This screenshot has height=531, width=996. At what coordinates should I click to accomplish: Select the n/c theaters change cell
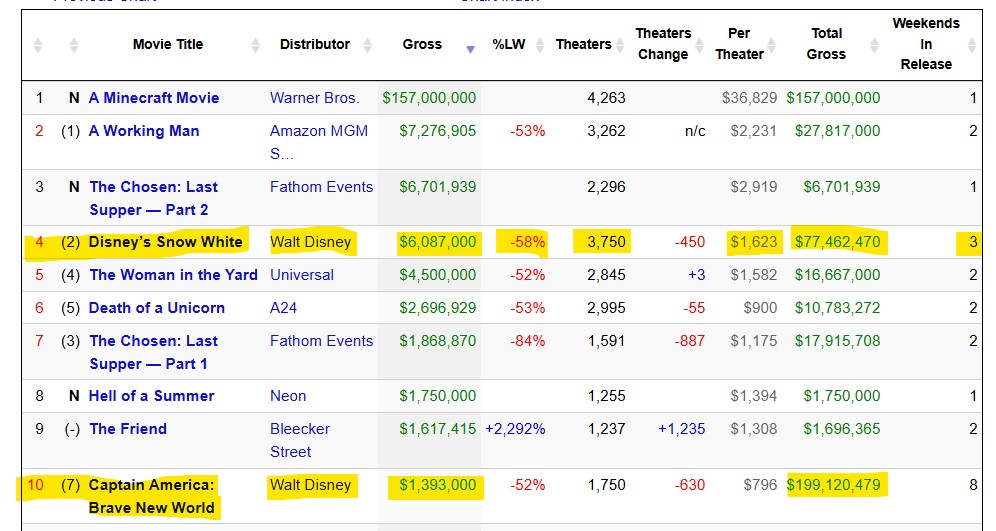pos(695,131)
